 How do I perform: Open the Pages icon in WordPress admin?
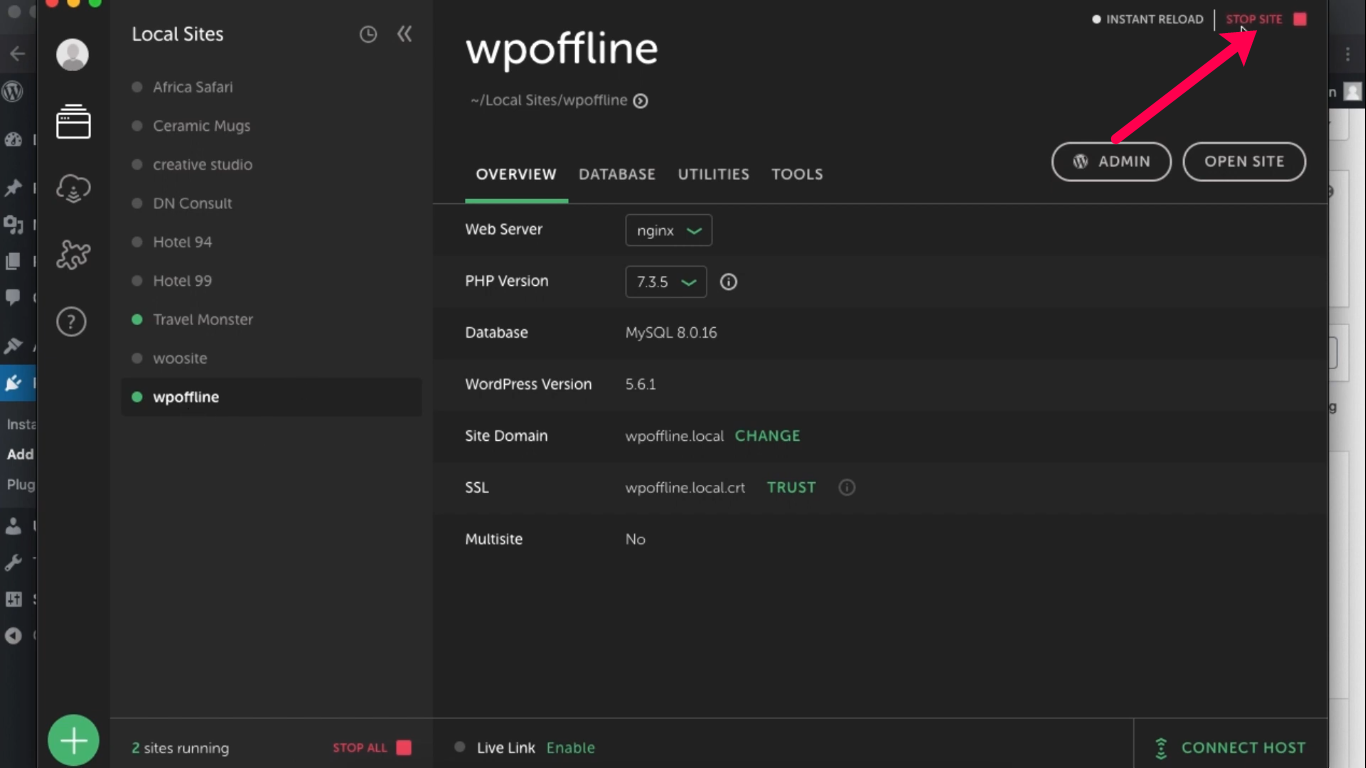[13, 261]
